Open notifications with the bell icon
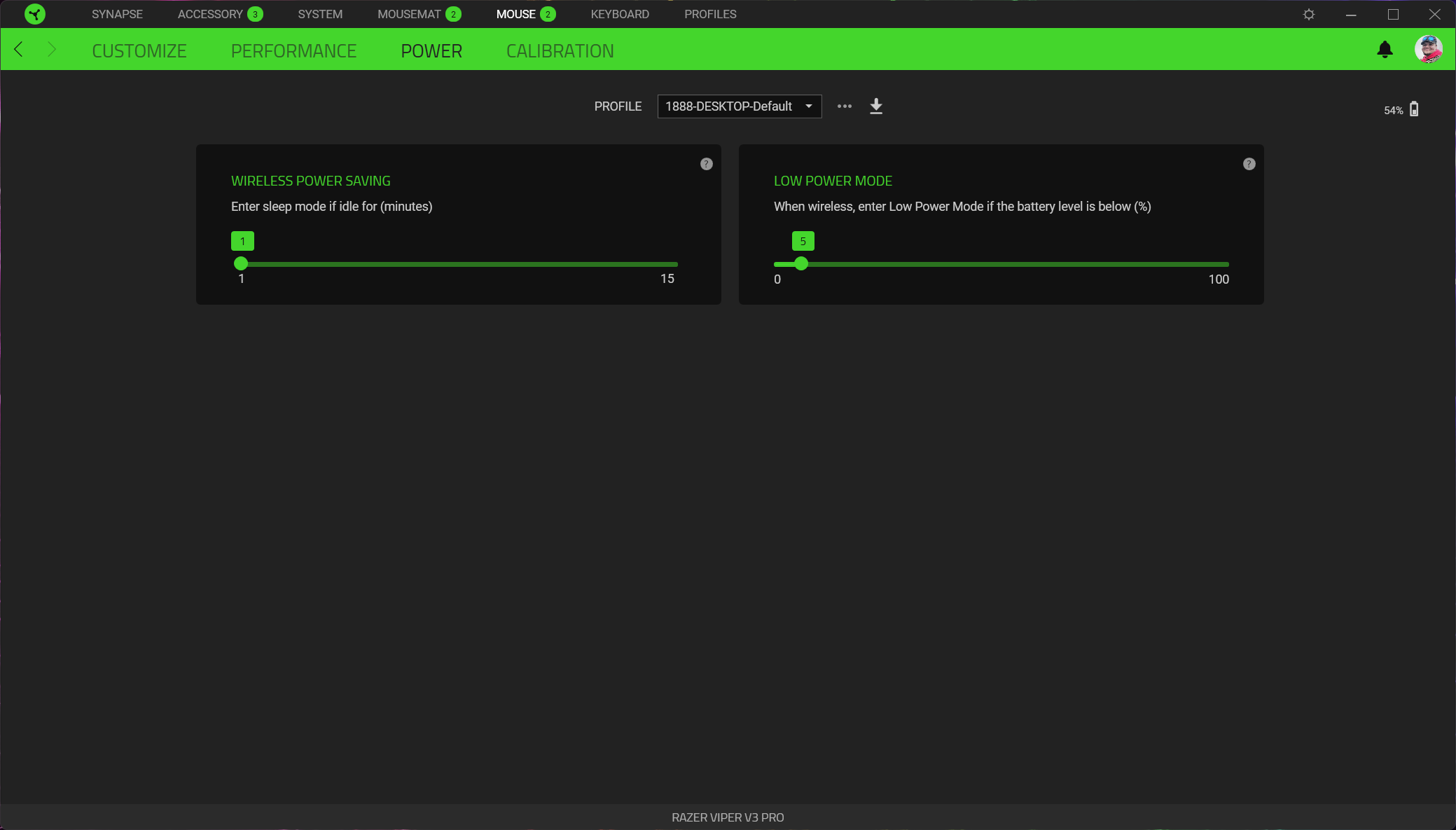Screen dimensions: 1456x830 1385,50
